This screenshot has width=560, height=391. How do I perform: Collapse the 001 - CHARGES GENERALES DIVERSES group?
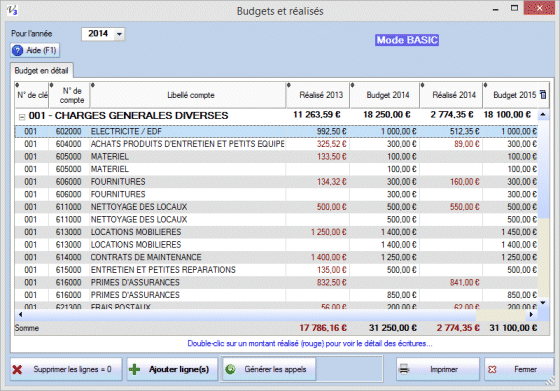click(22, 116)
